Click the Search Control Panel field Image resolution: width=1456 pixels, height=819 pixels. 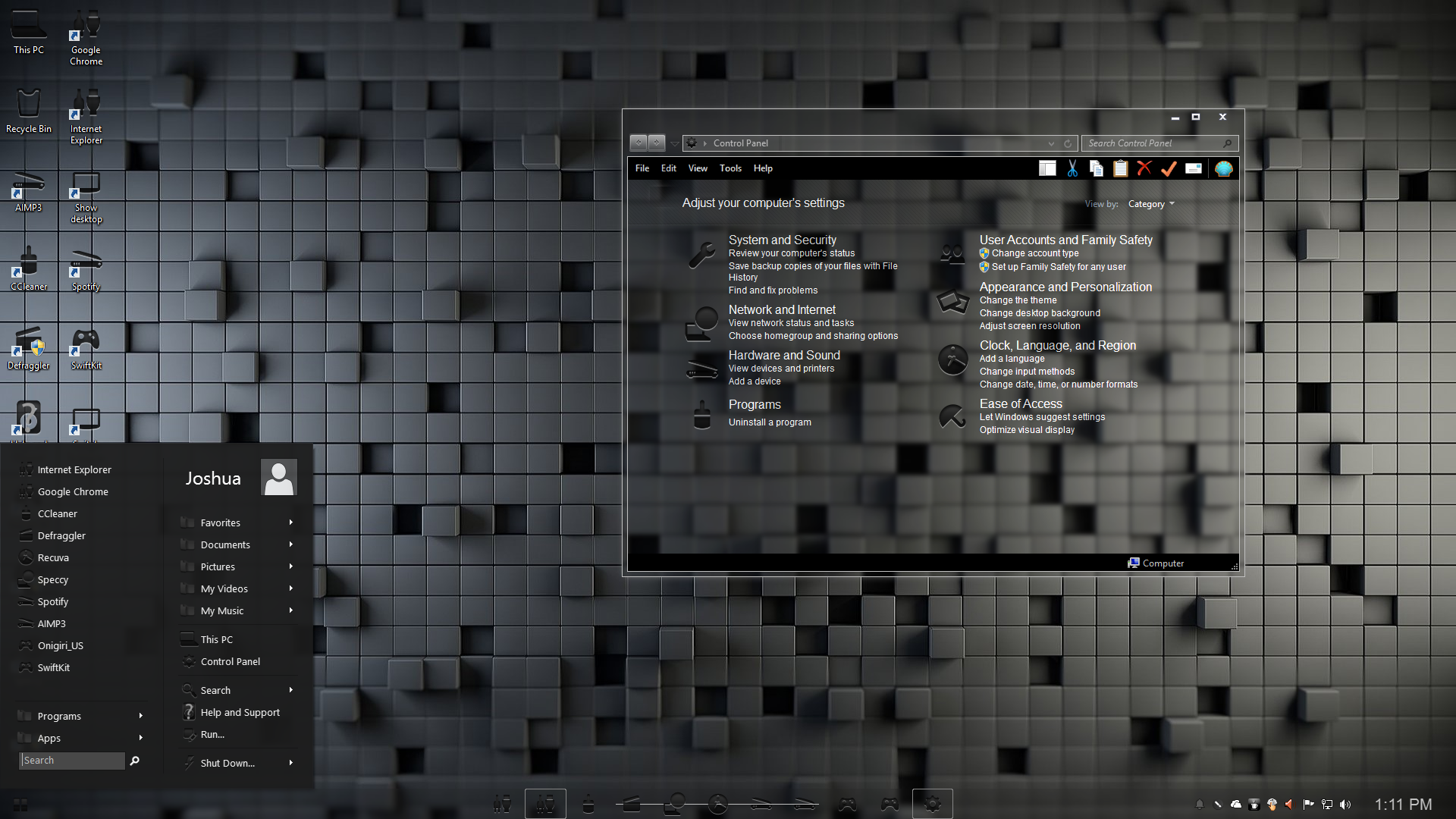tap(1153, 143)
